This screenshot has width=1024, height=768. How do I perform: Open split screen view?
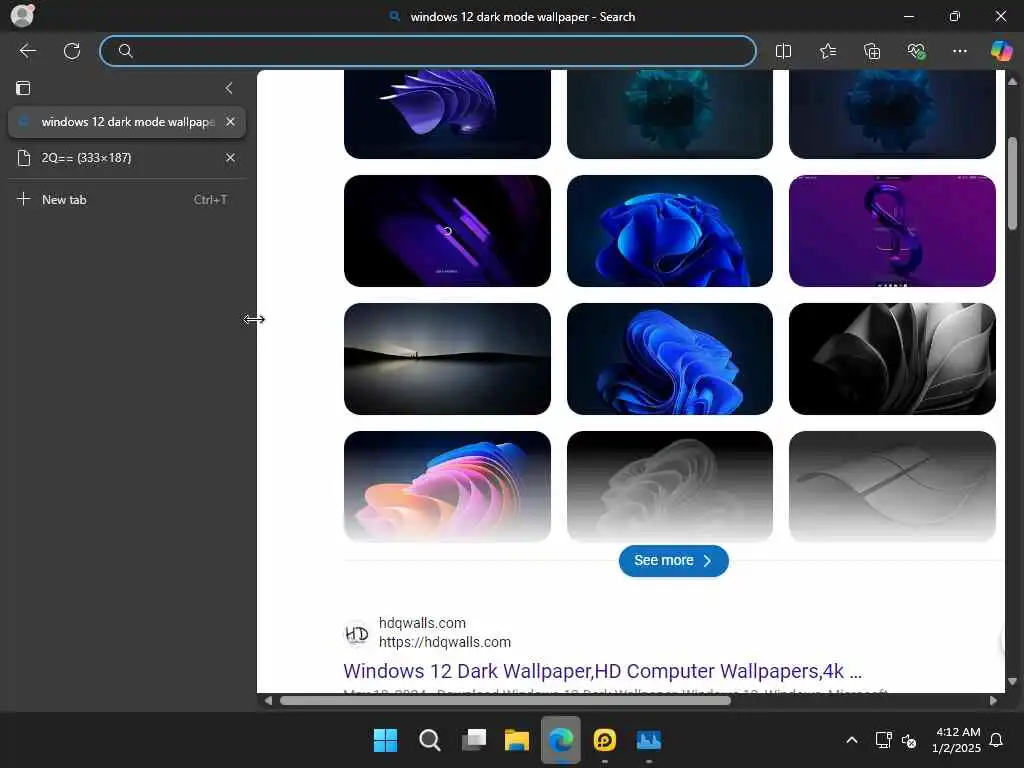[783, 51]
